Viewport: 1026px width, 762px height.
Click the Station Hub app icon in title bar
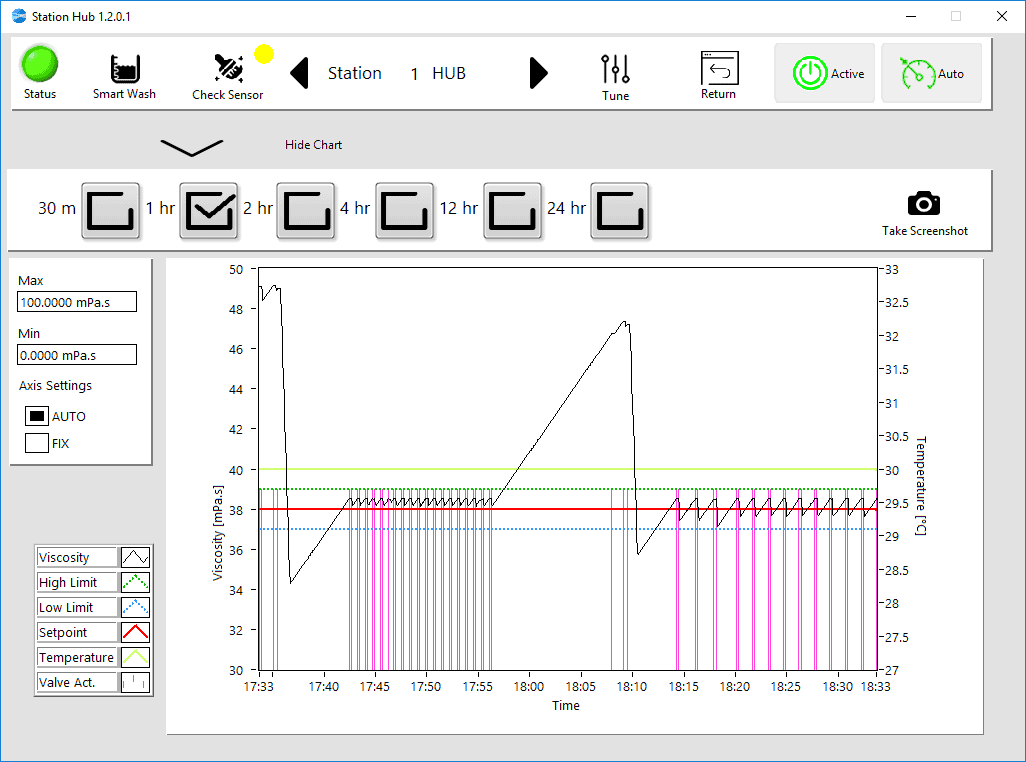click(19, 16)
